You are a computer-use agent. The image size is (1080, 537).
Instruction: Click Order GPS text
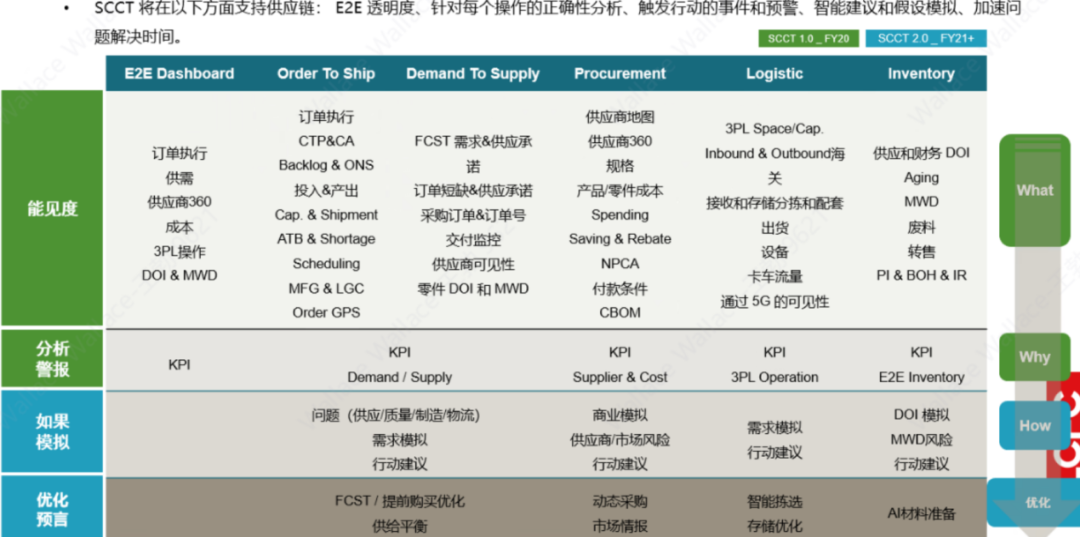[x=326, y=313]
